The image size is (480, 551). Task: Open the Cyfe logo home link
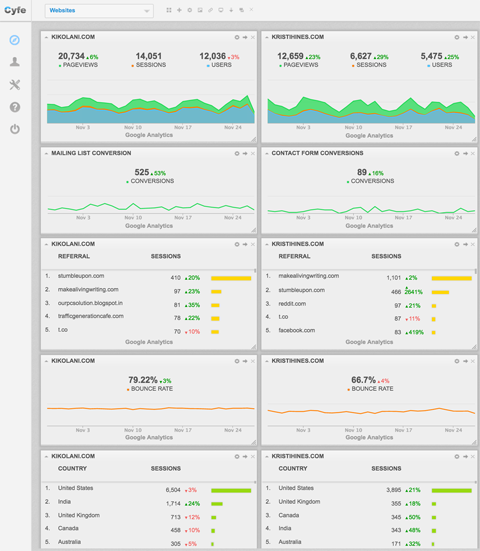[x=15, y=10]
